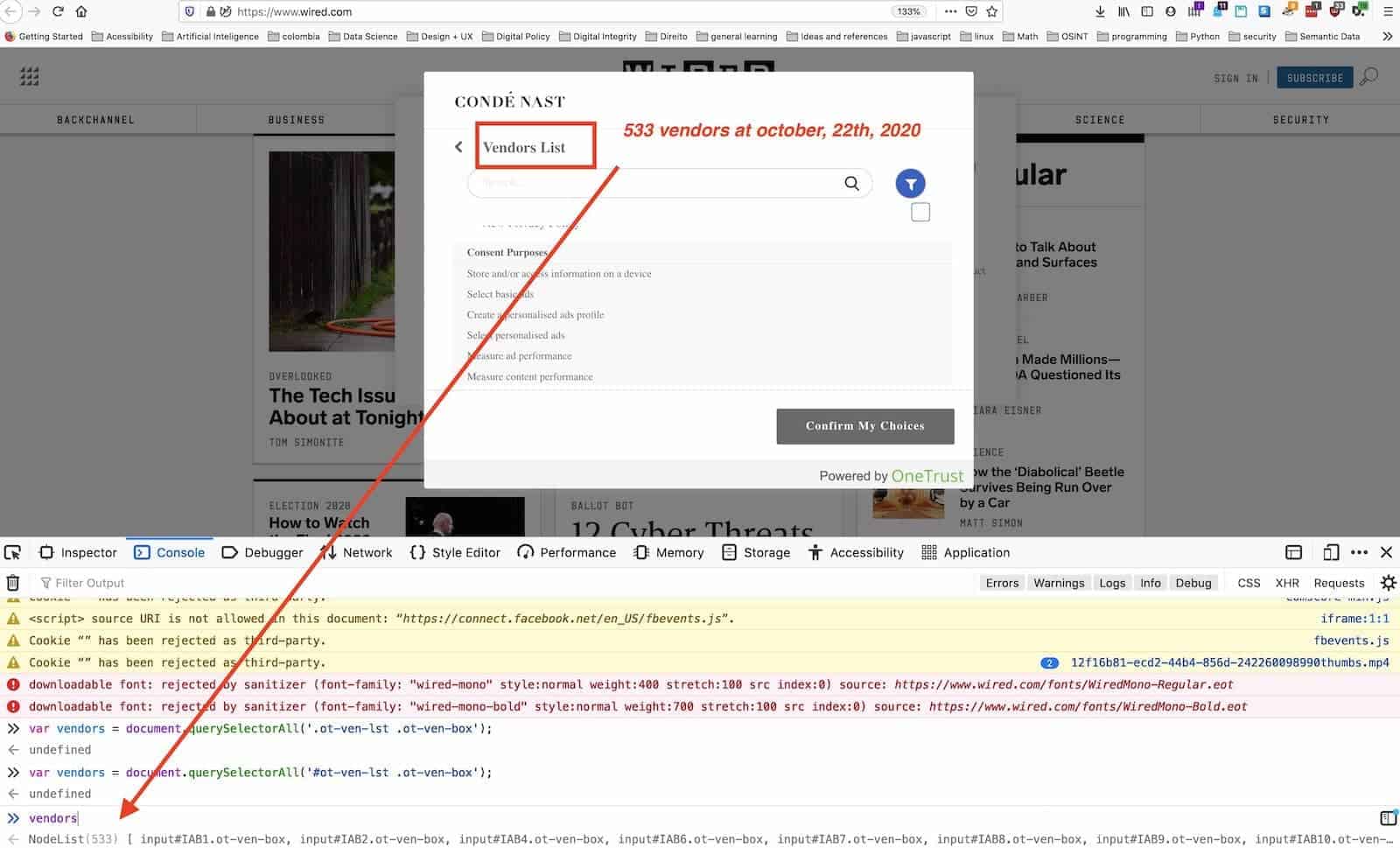The height and width of the screenshot is (848, 1400).
Task: Go to browser home page icon
Action: click(81, 11)
